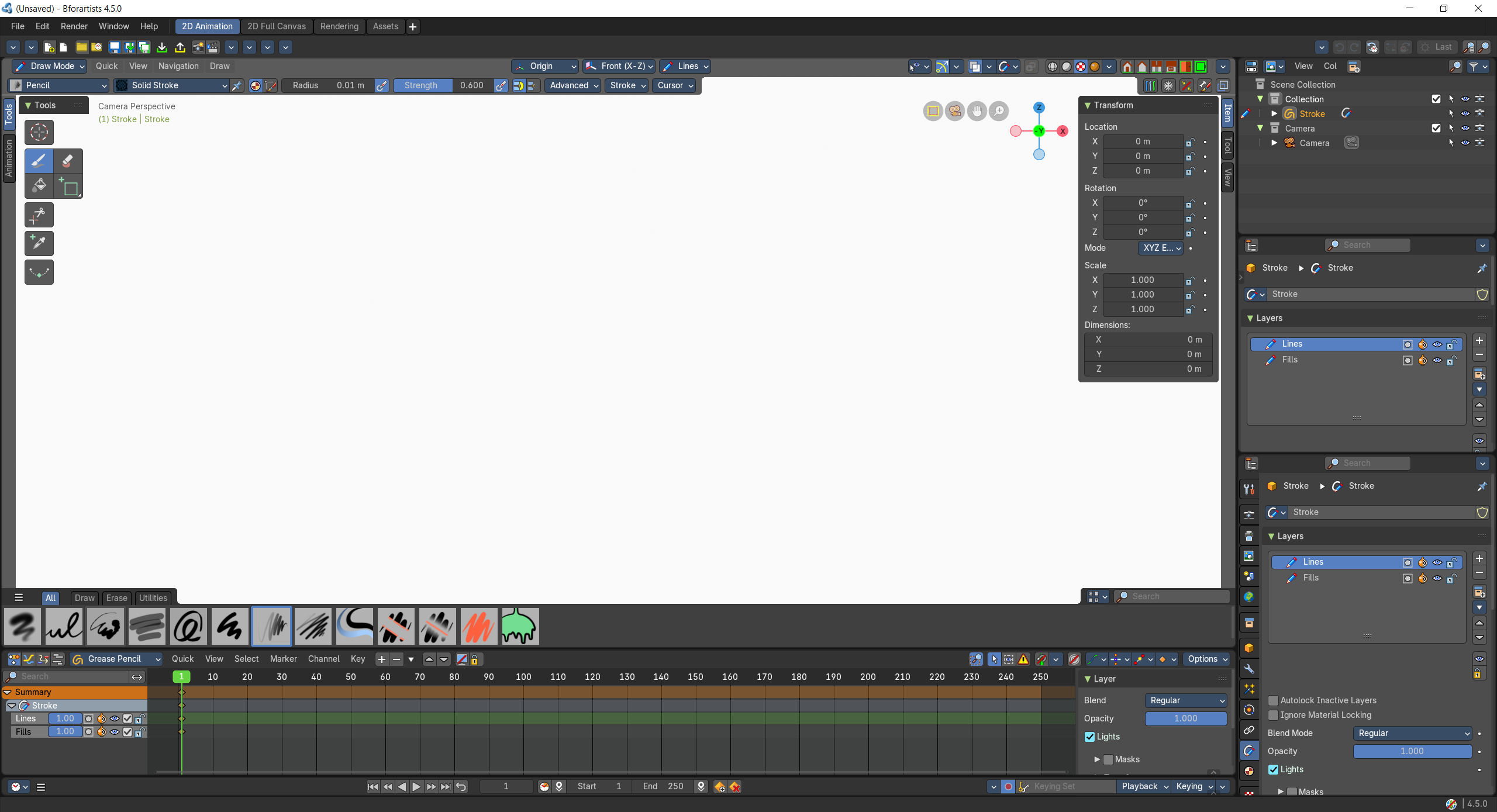The width and height of the screenshot is (1497, 812).
Task: Open the Material properties tab icon
Action: pyautogui.click(x=1249, y=771)
